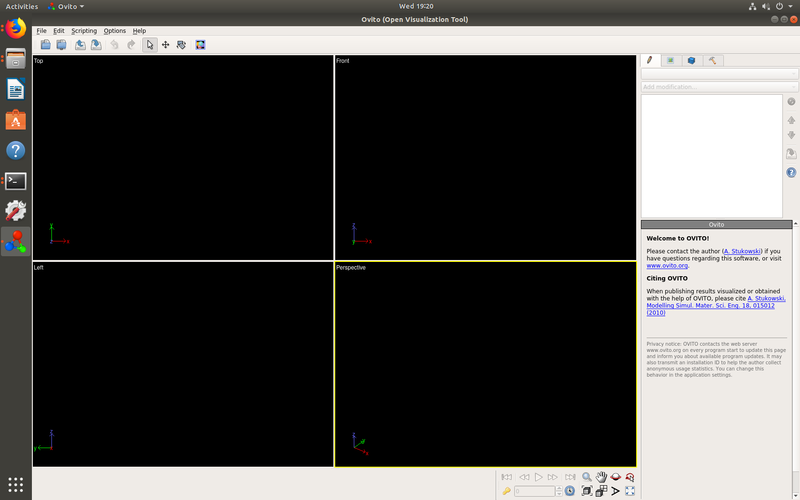Open the empty pipeline selector dropdown
800x500 pixels.
(x=719, y=74)
